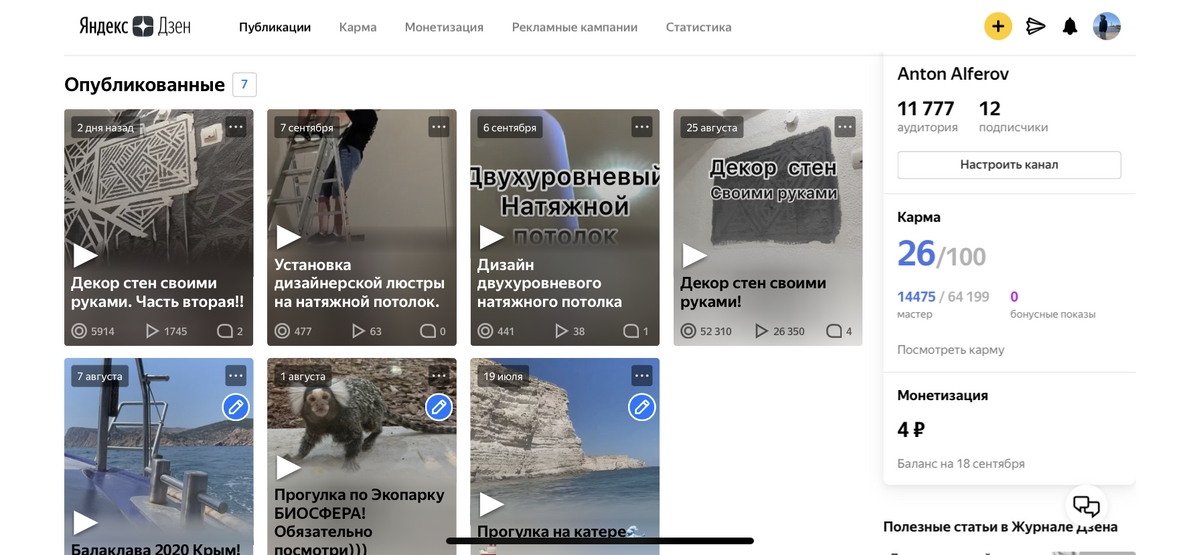The width and height of the screenshot is (1200, 555).
Task: Switch to the Монетизация tab
Action: coord(444,27)
